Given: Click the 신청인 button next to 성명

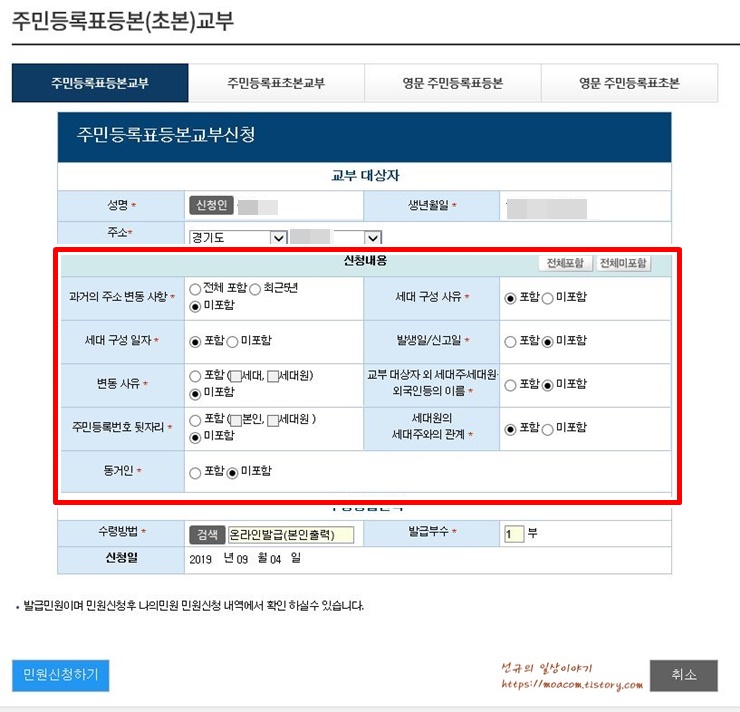Looking at the screenshot, I should 211,205.
